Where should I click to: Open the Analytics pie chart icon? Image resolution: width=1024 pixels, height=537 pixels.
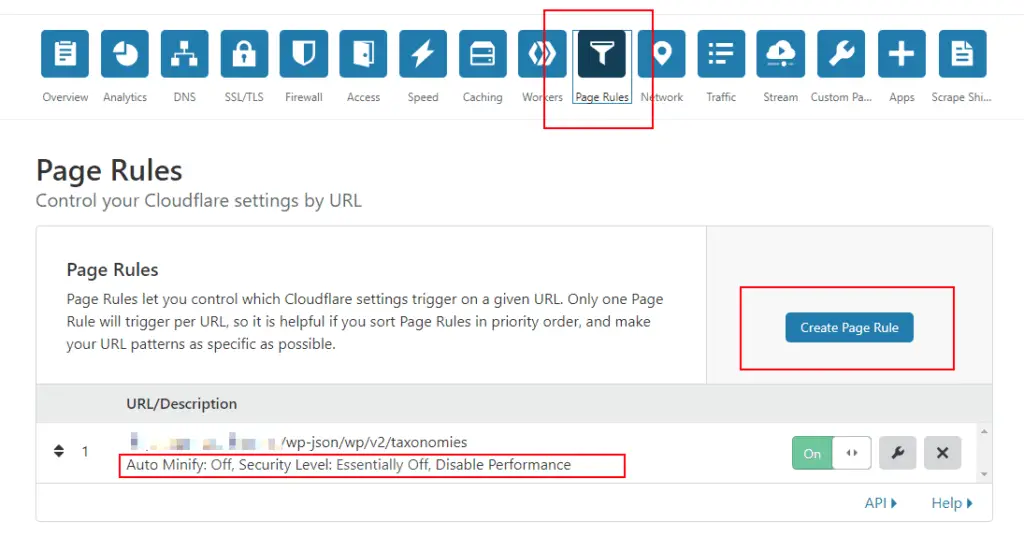coord(125,54)
